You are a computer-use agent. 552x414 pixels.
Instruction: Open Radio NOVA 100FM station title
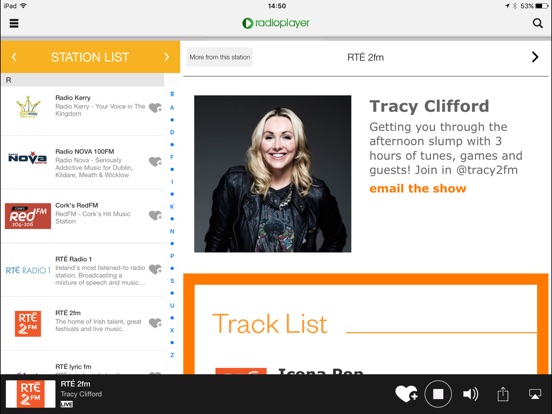tap(85, 151)
